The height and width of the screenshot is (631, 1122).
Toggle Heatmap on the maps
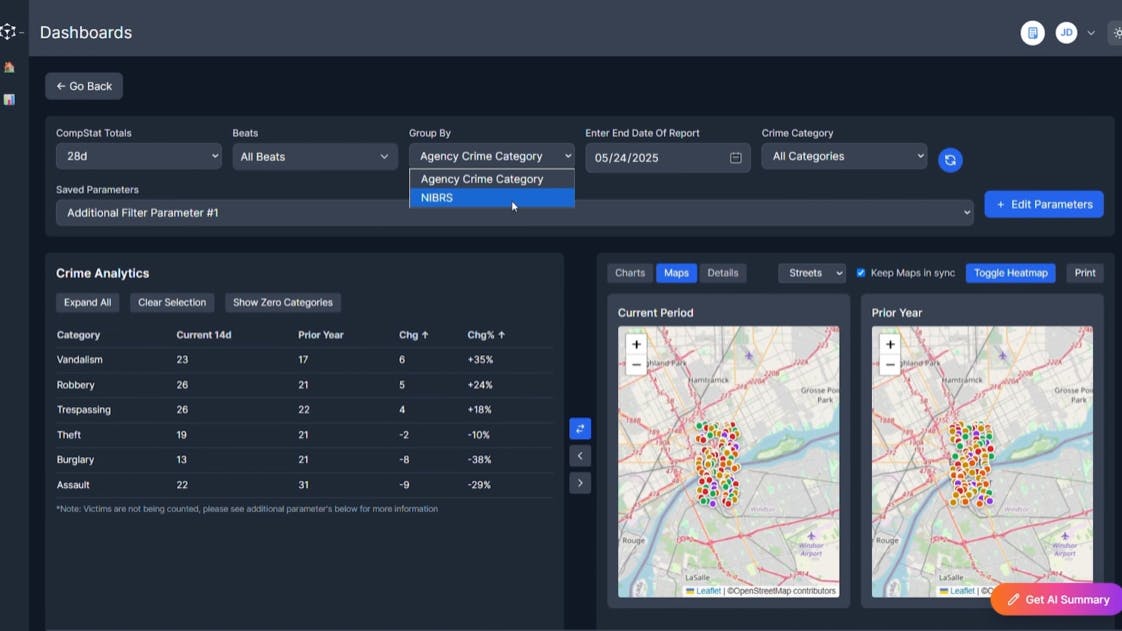[x=1010, y=273]
